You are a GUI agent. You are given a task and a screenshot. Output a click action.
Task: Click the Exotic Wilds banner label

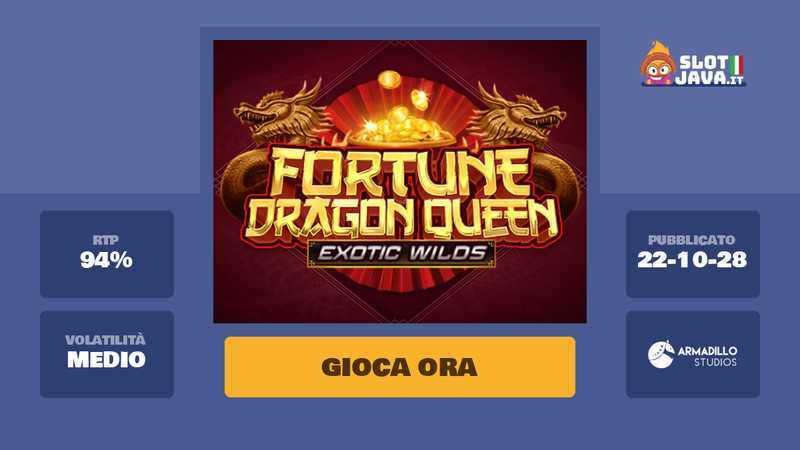pyautogui.click(x=402, y=254)
